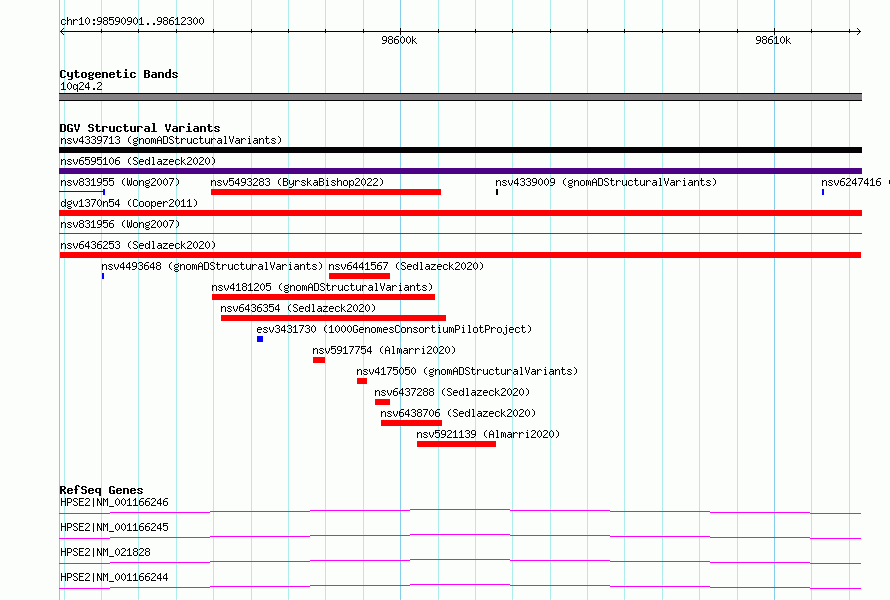Open the nsv831955 (Wong2007) label

point(120,182)
